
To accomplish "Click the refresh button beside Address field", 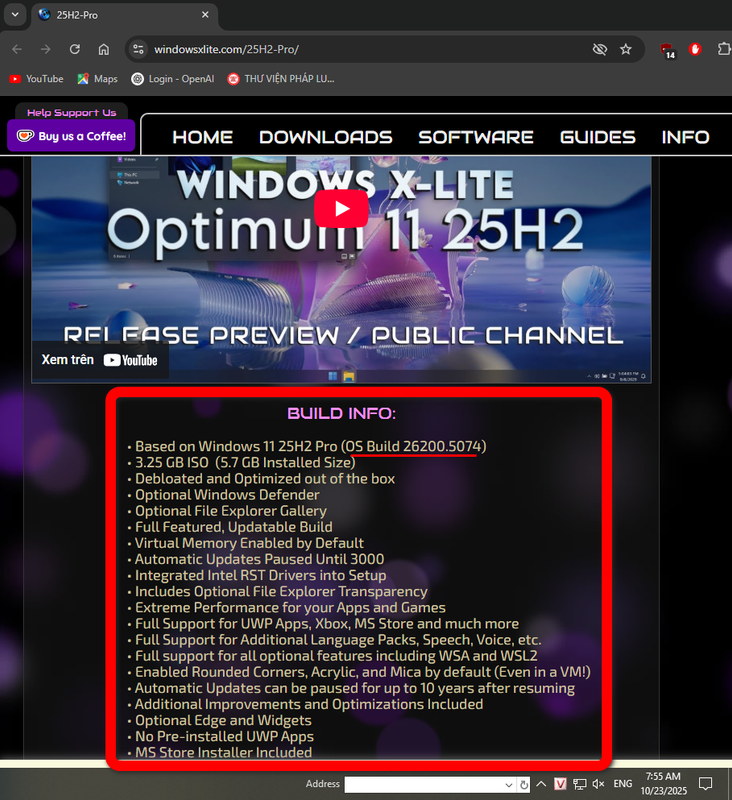I will [524, 784].
